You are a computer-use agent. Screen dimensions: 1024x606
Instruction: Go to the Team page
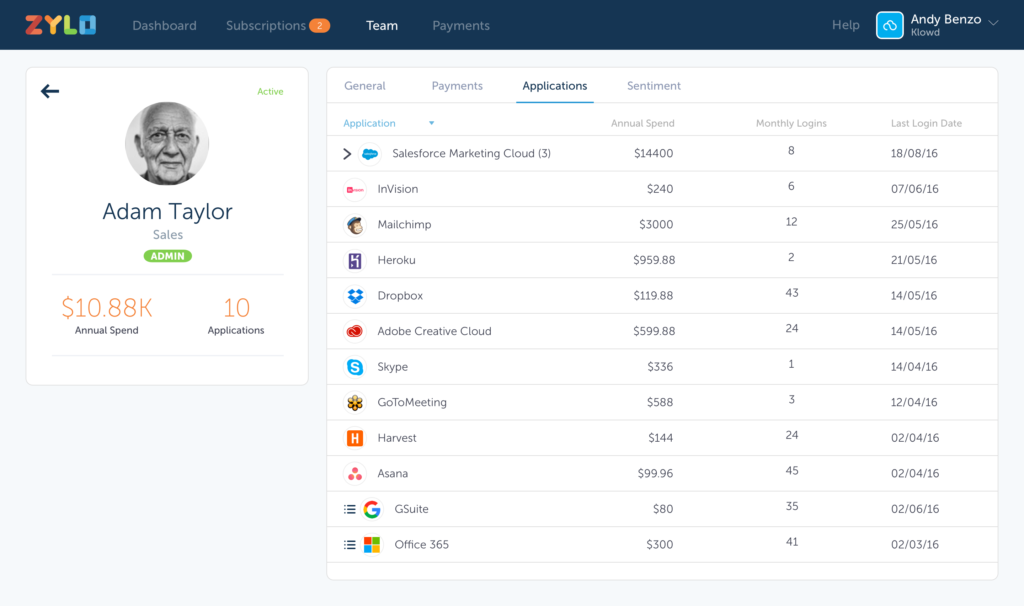(382, 25)
